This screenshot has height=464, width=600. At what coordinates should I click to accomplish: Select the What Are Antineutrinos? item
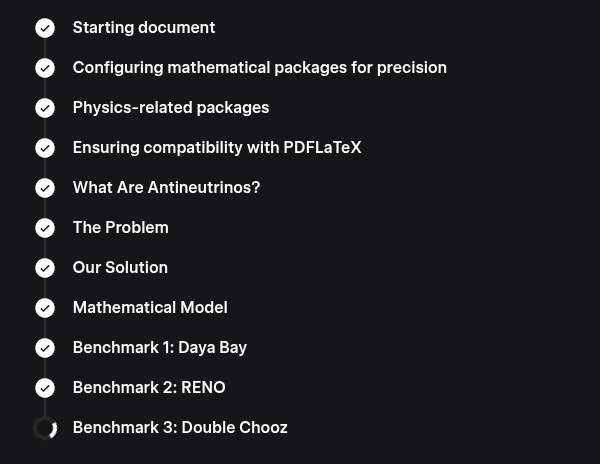click(x=166, y=188)
